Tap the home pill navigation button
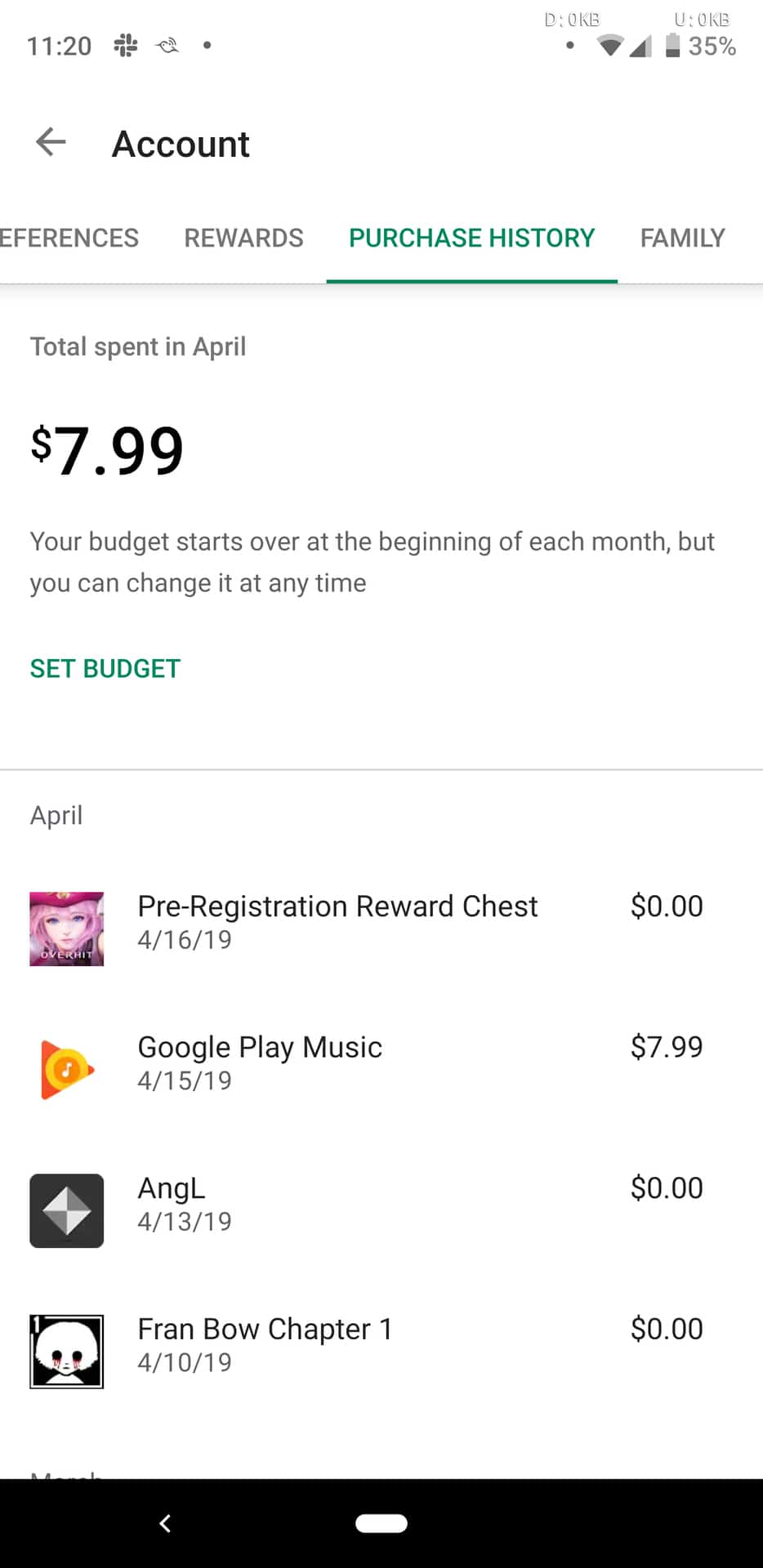The height and width of the screenshot is (1568, 763). 381,1523
